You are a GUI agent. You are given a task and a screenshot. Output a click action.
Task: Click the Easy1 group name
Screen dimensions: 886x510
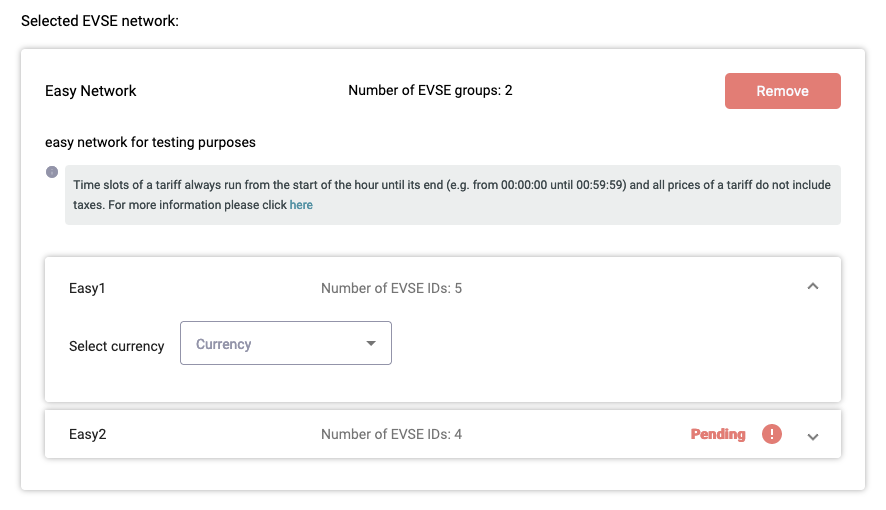(x=87, y=288)
